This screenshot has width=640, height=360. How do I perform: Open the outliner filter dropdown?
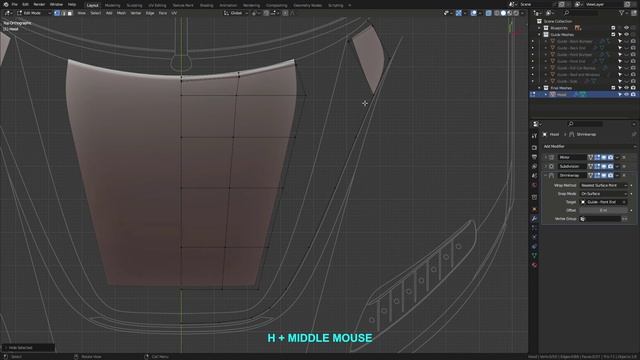pos(623,13)
